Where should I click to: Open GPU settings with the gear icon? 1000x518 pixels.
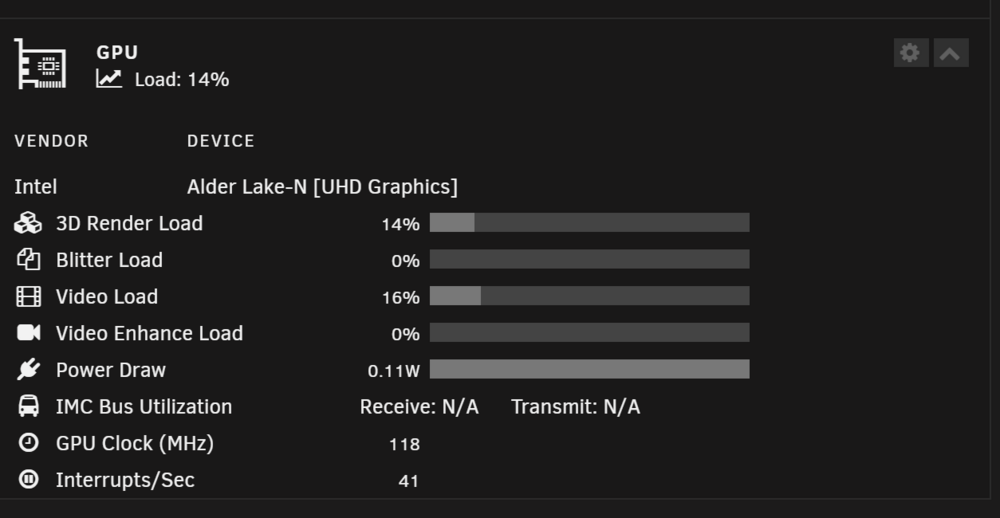click(x=911, y=53)
